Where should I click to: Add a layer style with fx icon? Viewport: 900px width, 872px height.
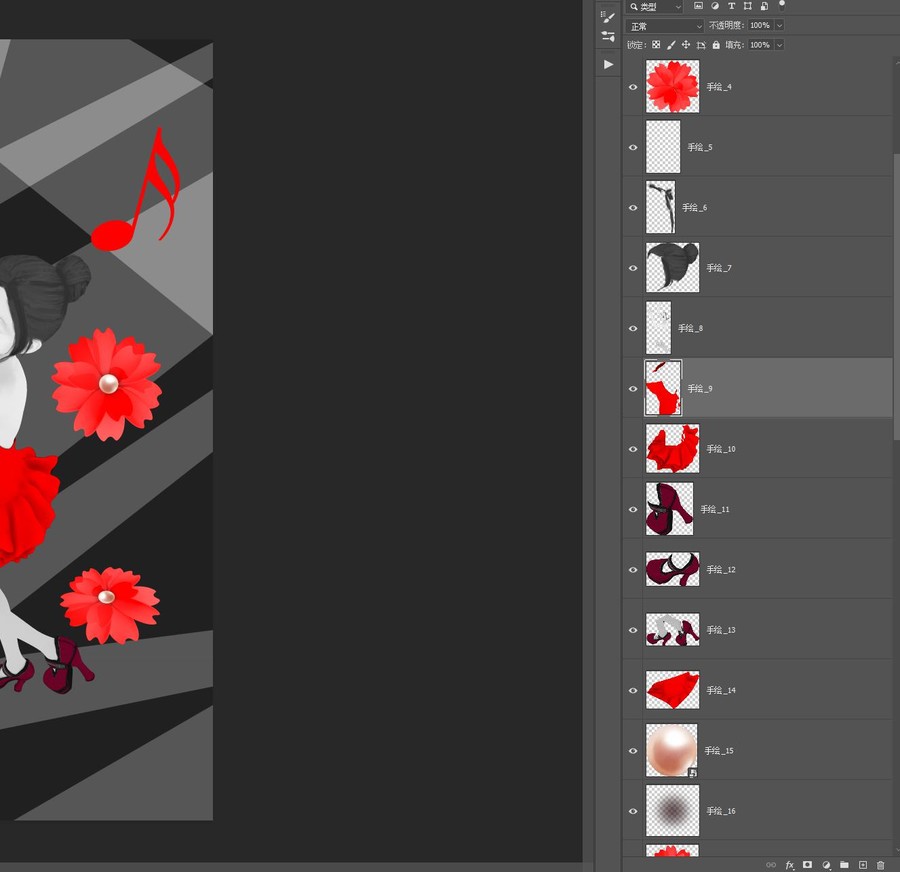click(790, 865)
